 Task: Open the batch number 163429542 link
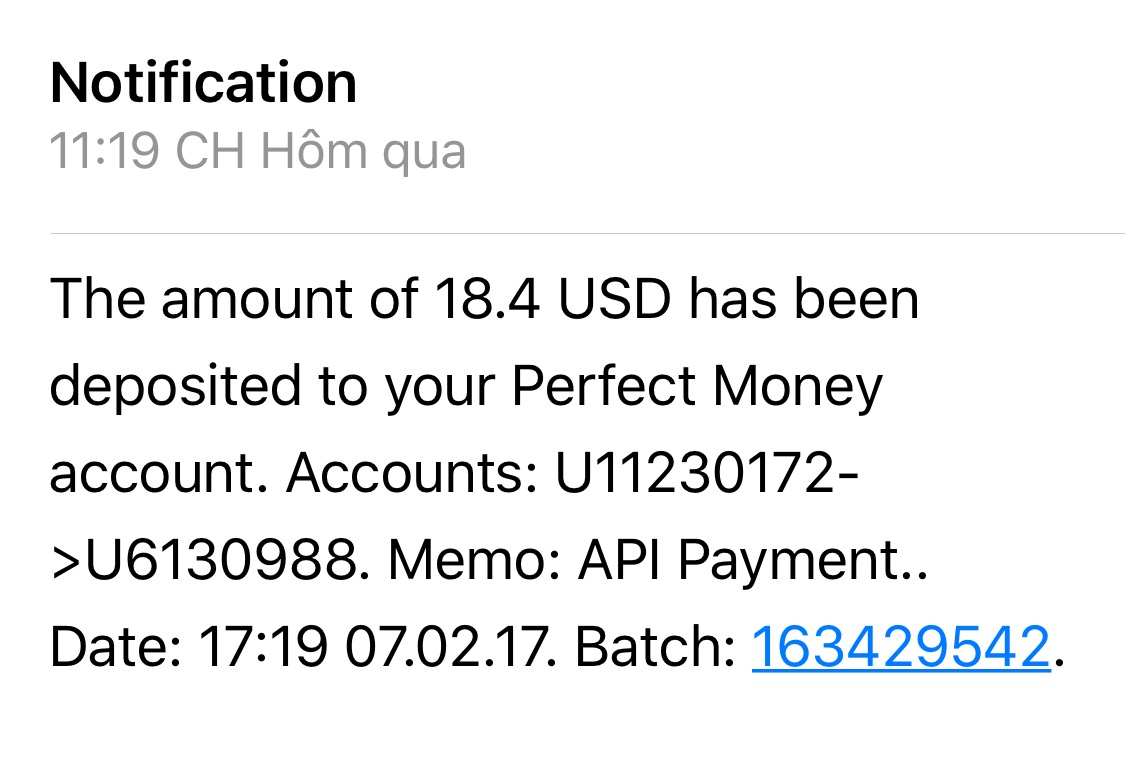click(x=900, y=647)
